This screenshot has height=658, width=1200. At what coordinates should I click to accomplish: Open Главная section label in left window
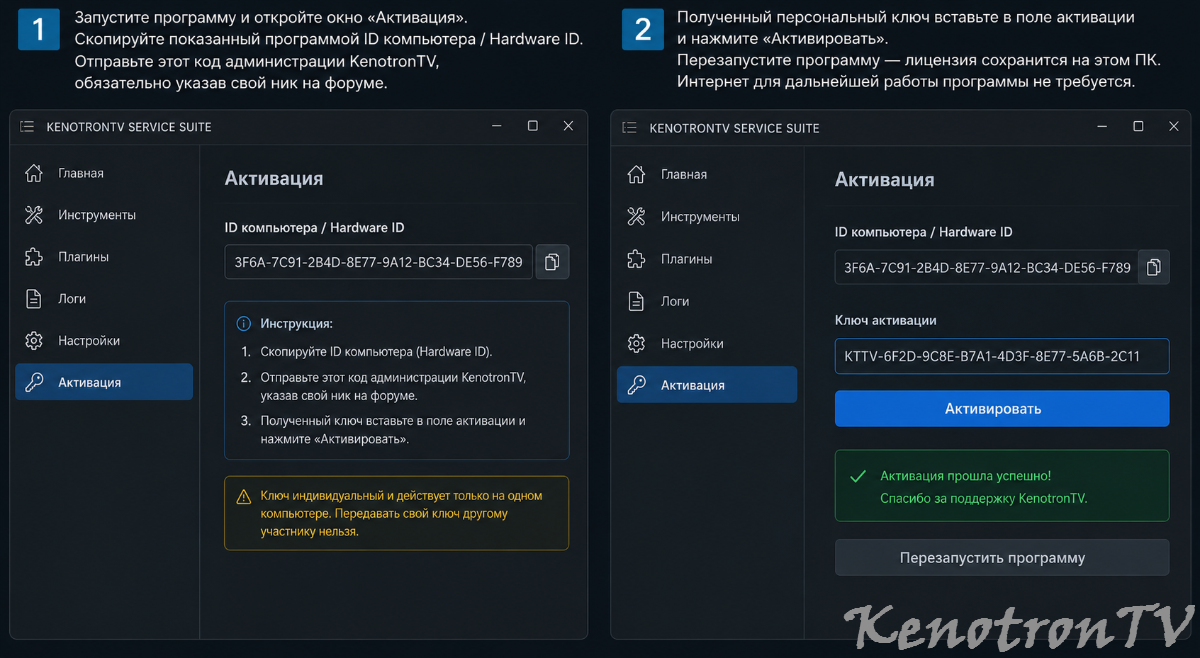[x=81, y=173]
